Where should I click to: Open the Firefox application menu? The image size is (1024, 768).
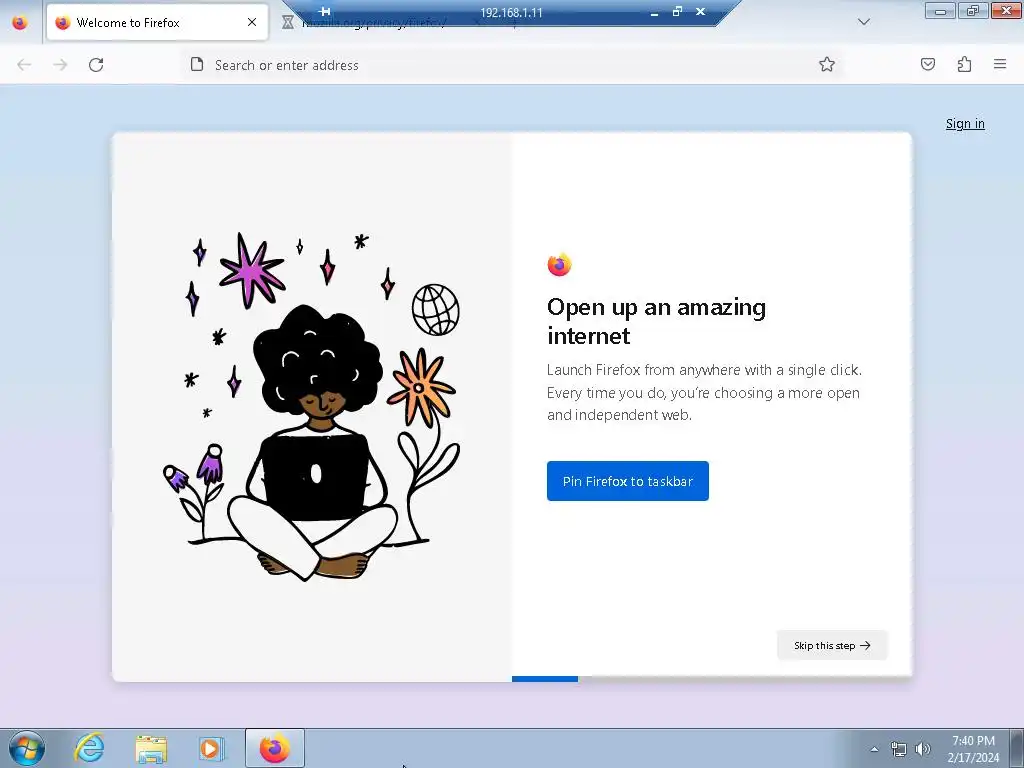click(x=1000, y=64)
